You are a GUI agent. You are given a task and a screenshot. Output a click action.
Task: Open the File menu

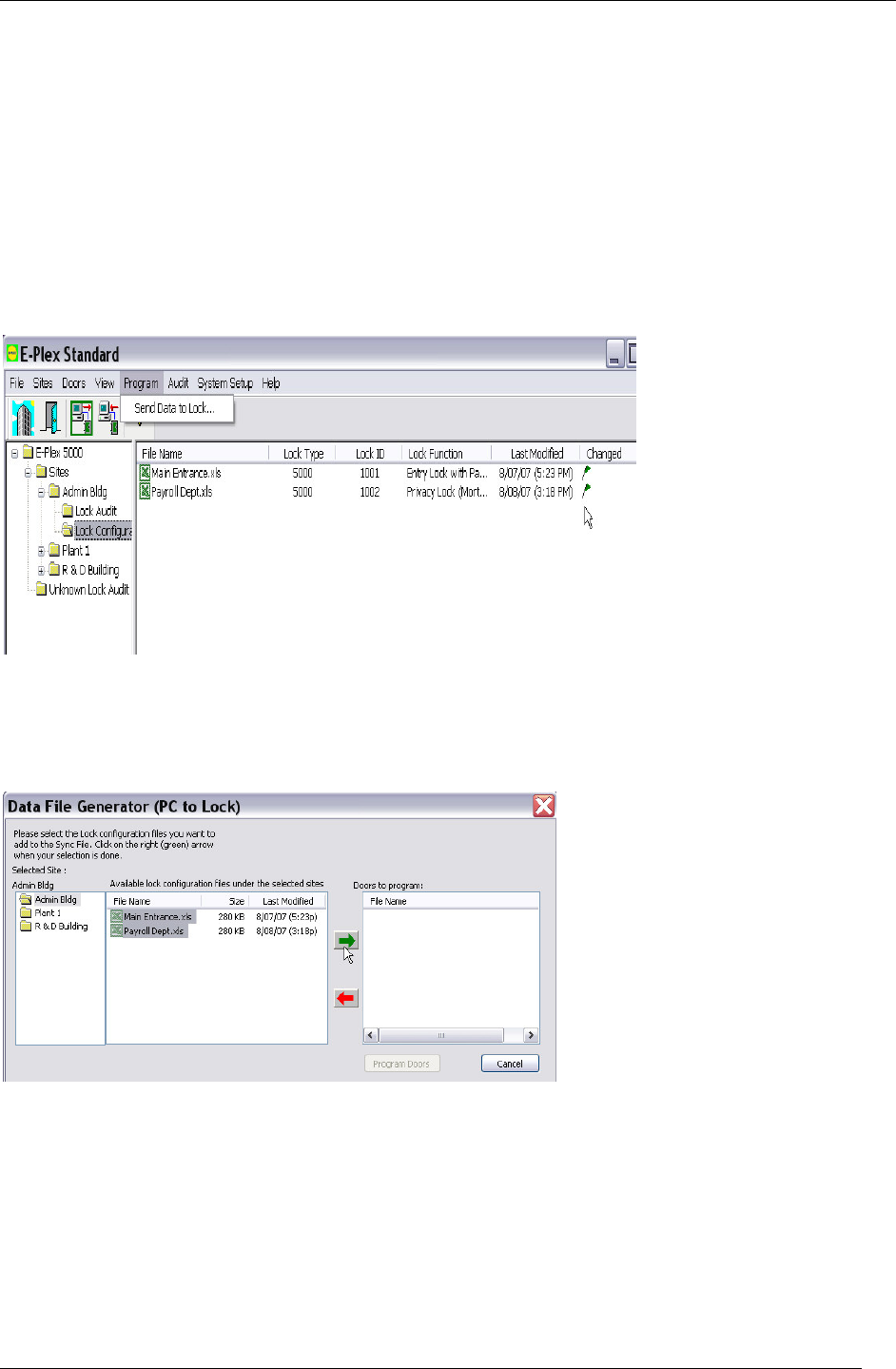[17, 383]
